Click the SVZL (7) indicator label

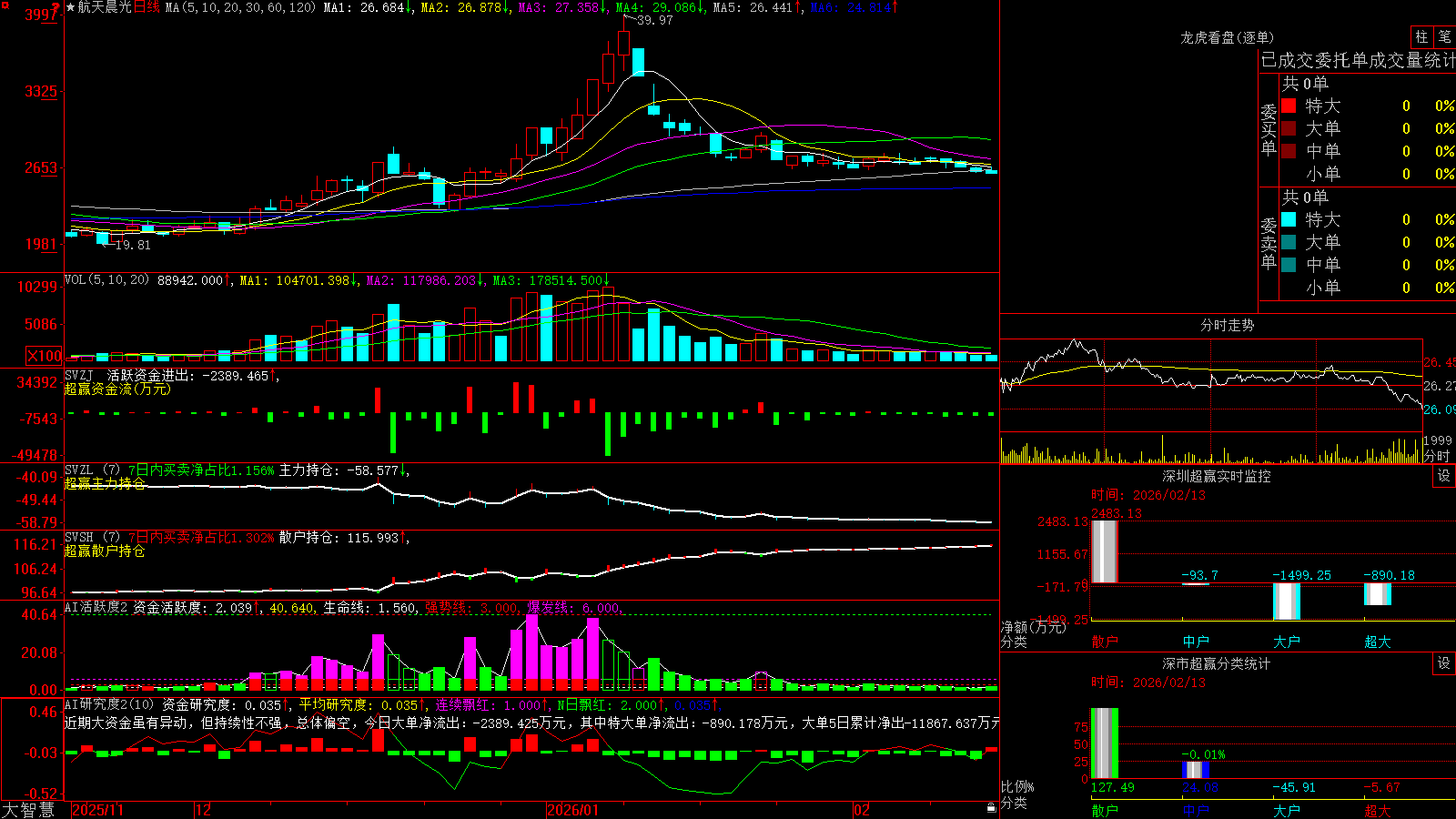coord(92,470)
